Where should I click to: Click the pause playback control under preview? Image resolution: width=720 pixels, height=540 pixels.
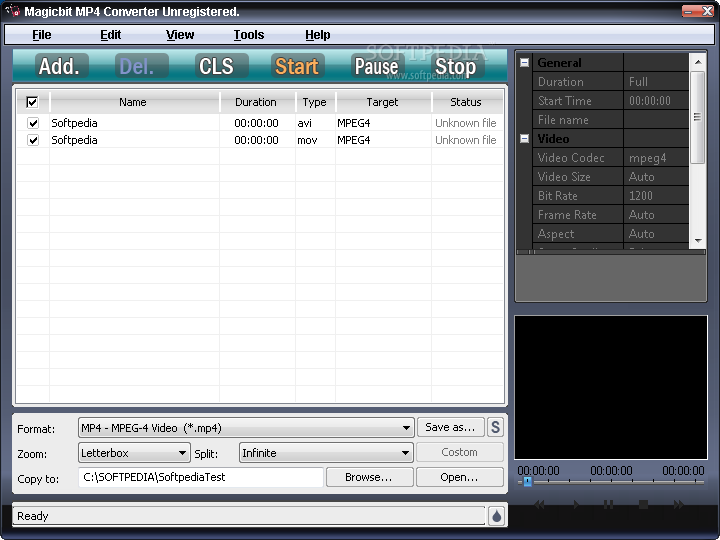[x=608, y=505]
